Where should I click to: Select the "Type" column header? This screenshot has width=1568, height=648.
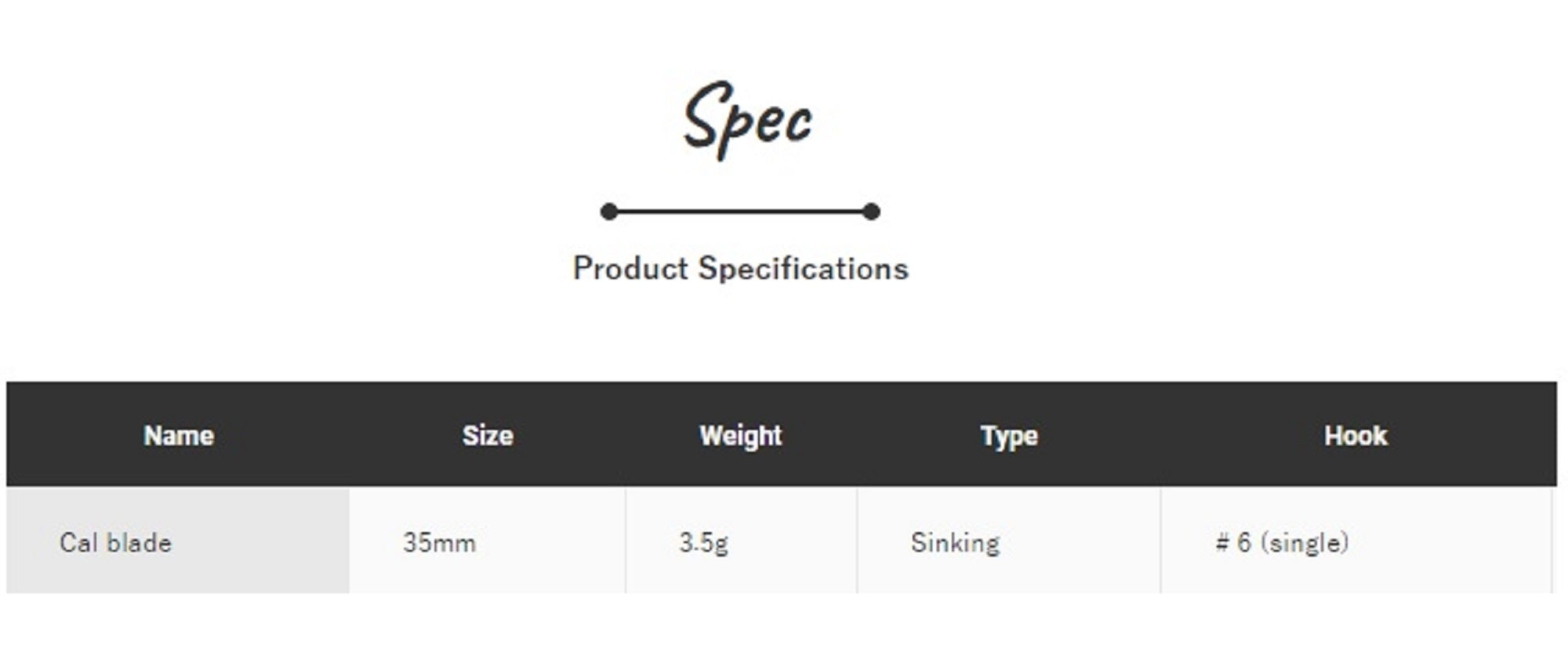point(1009,436)
